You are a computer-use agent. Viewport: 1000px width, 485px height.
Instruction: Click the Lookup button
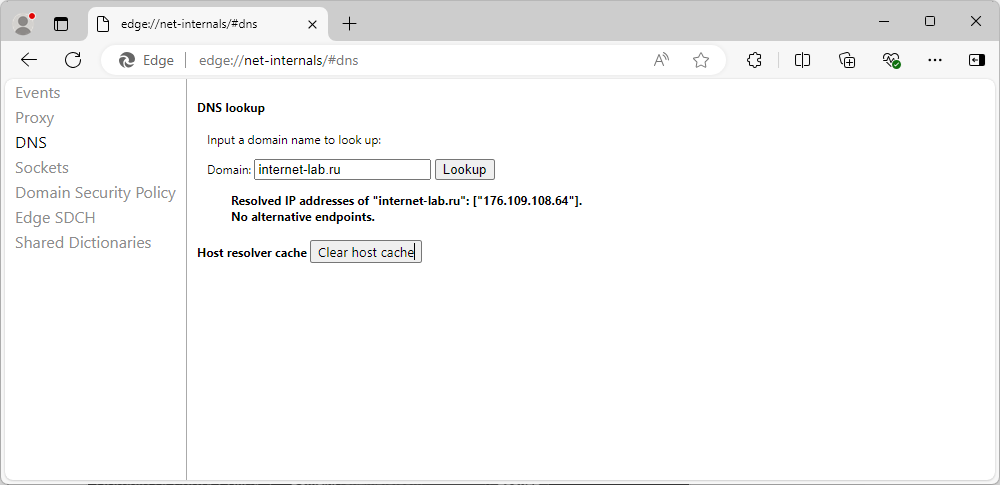pyautogui.click(x=465, y=170)
